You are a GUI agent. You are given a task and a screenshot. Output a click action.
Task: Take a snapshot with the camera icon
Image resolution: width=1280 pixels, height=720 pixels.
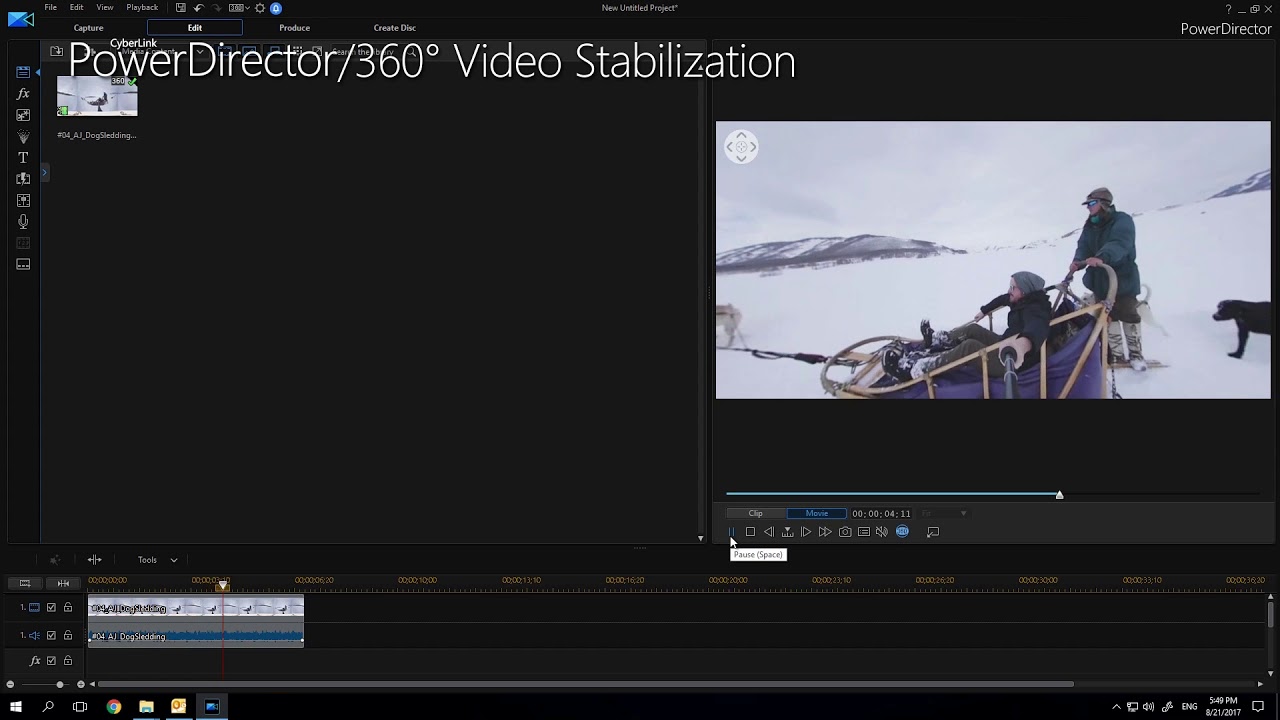(x=845, y=532)
